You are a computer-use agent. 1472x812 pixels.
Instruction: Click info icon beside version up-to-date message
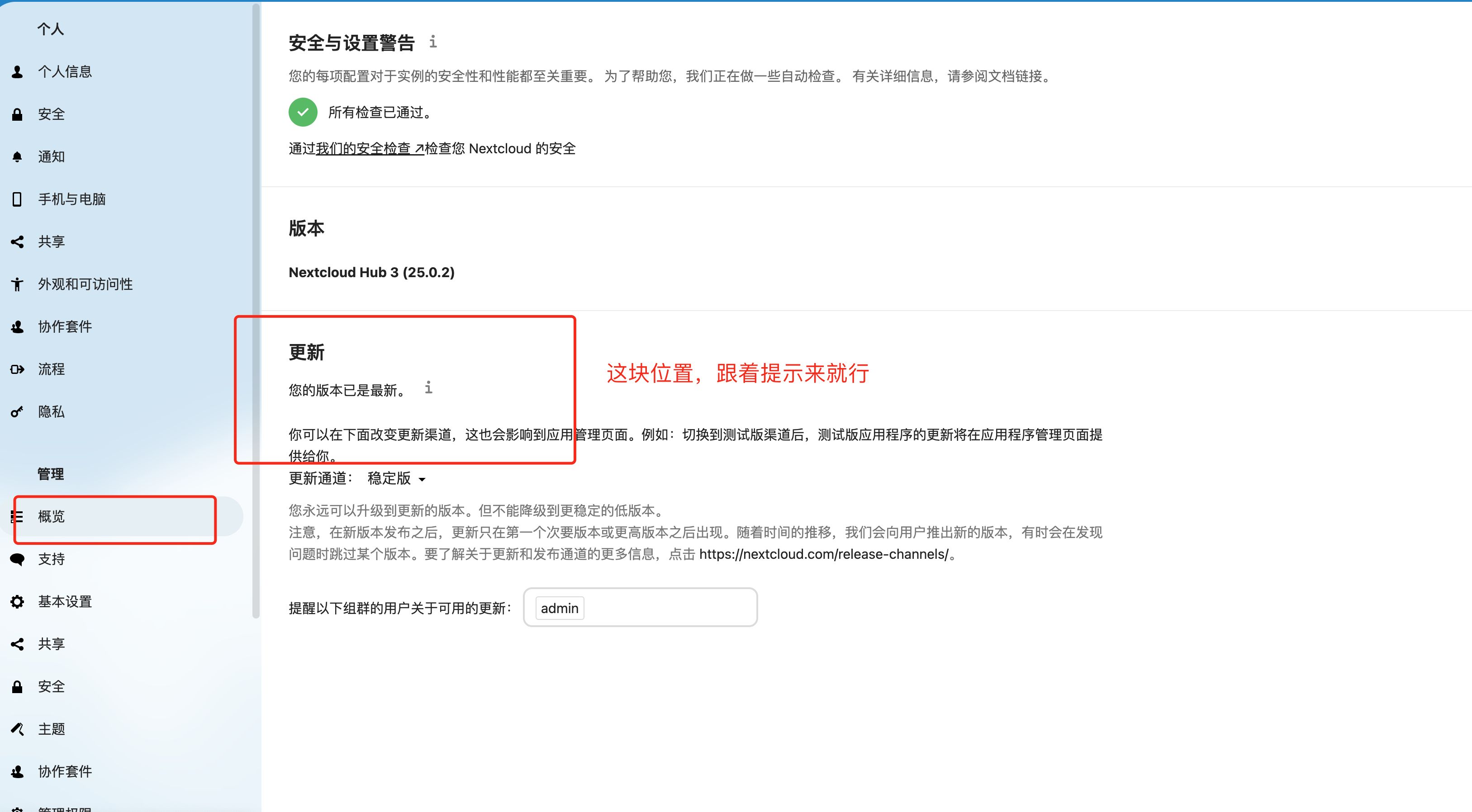pyautogui.click(x=428, y=388)
